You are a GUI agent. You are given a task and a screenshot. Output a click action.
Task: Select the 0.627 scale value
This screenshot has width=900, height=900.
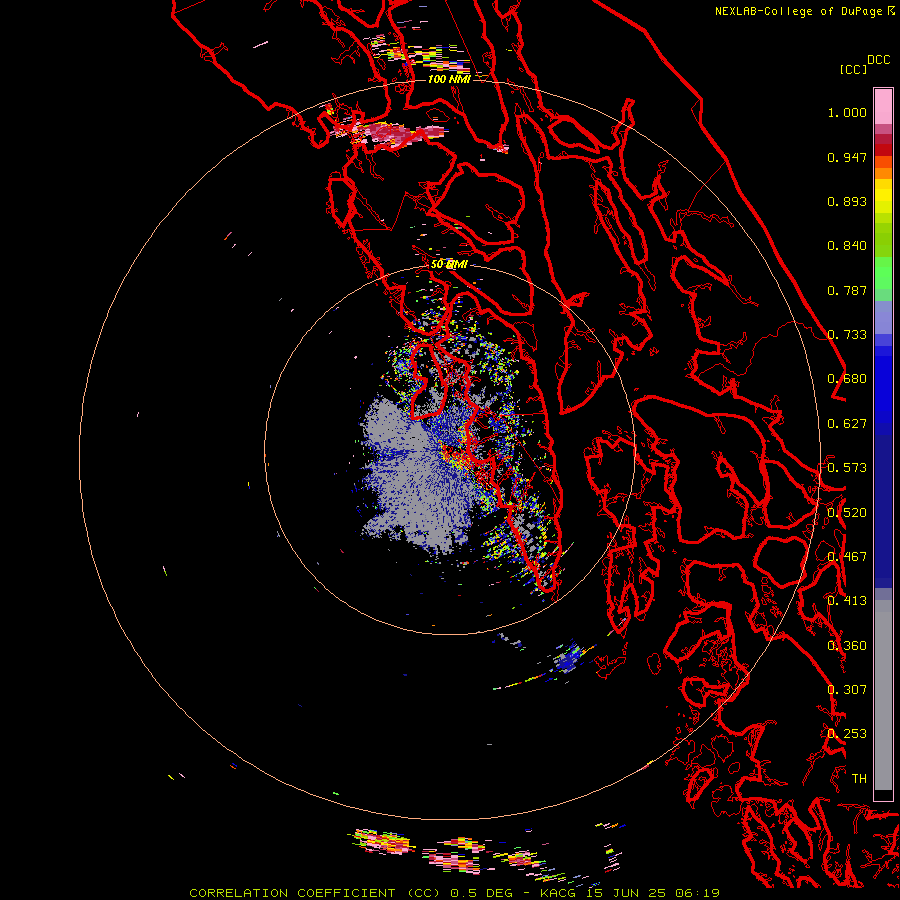847,424
